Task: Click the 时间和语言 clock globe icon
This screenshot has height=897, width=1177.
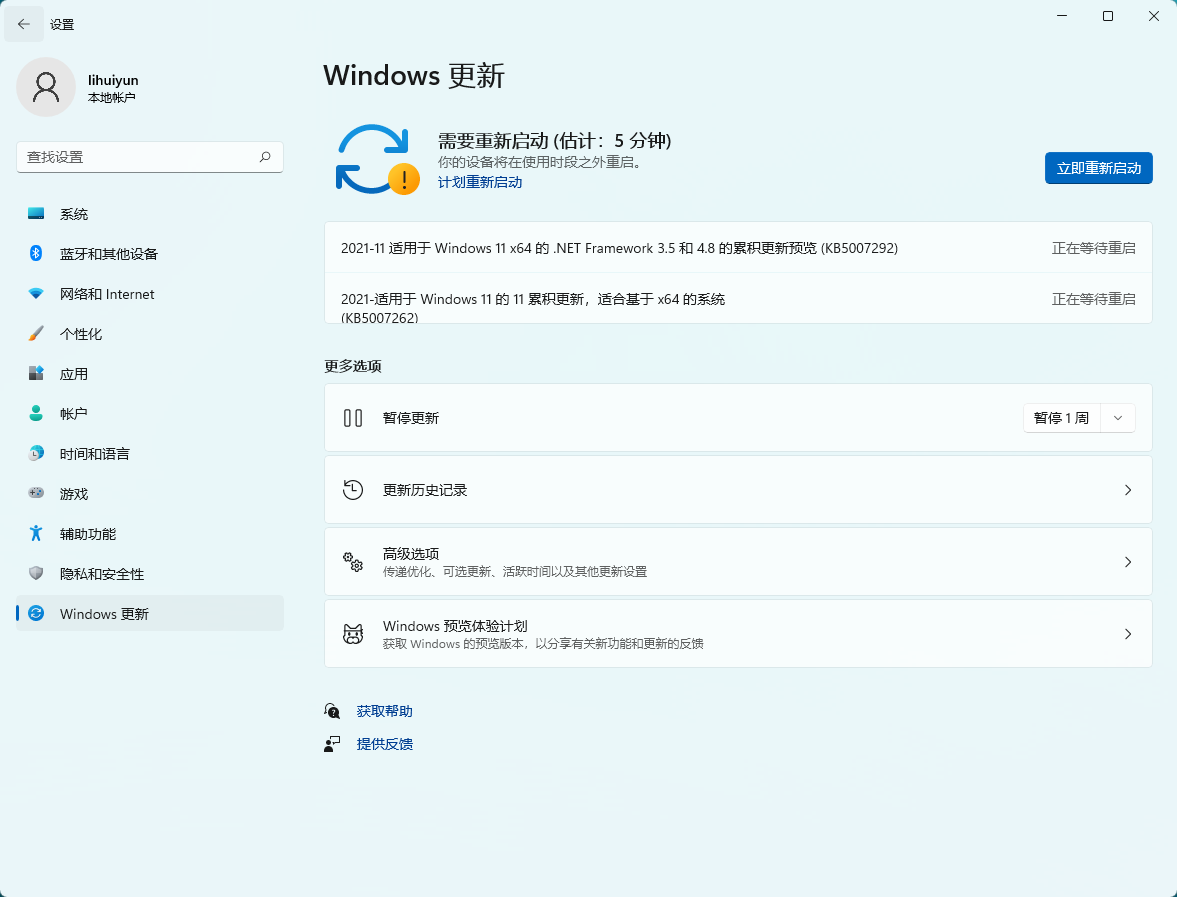Action: point(36,453)
